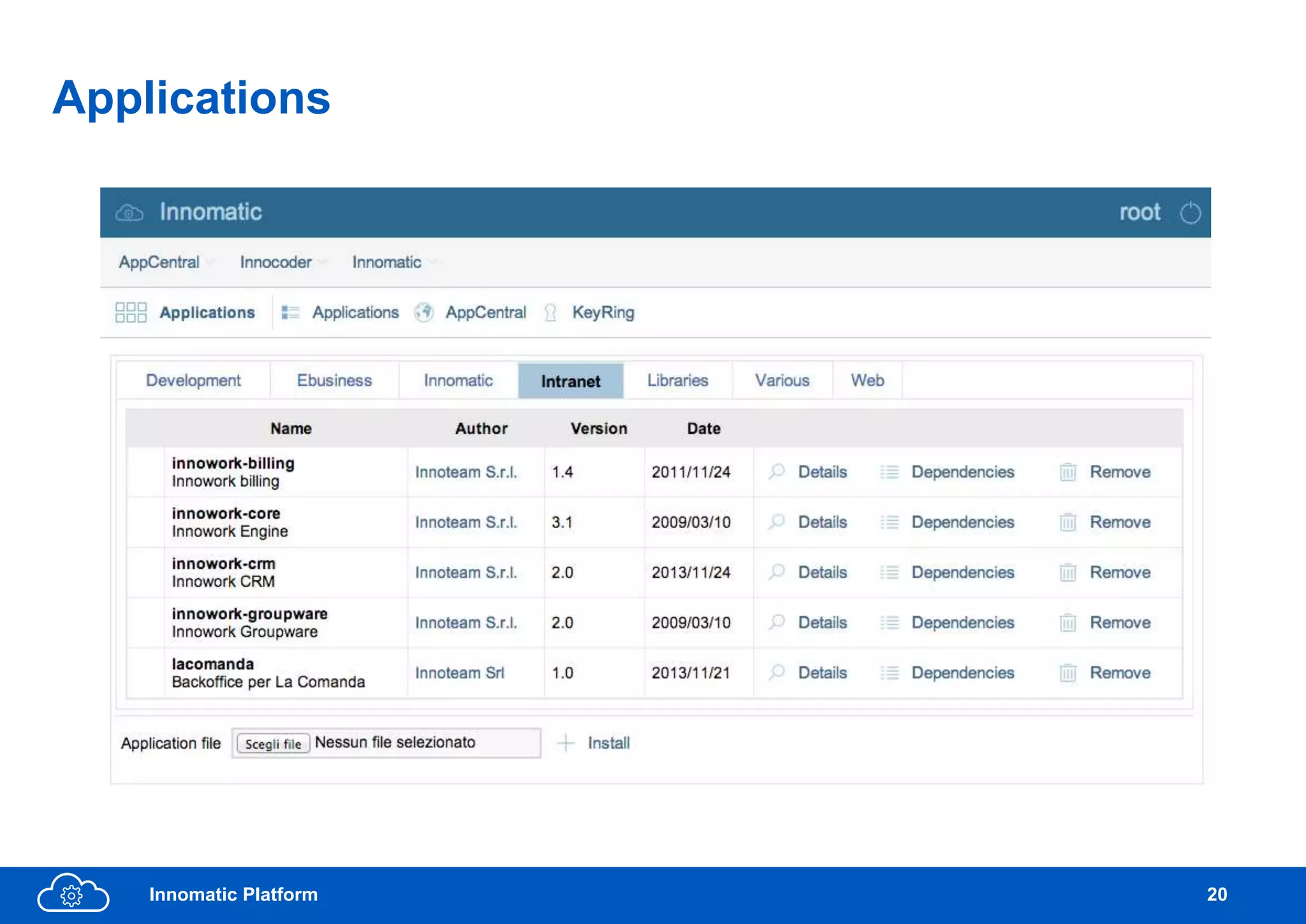This screenshot has width=1306, height=924.
Task: Select the Development tab
Action: click(x=193, y=381)
